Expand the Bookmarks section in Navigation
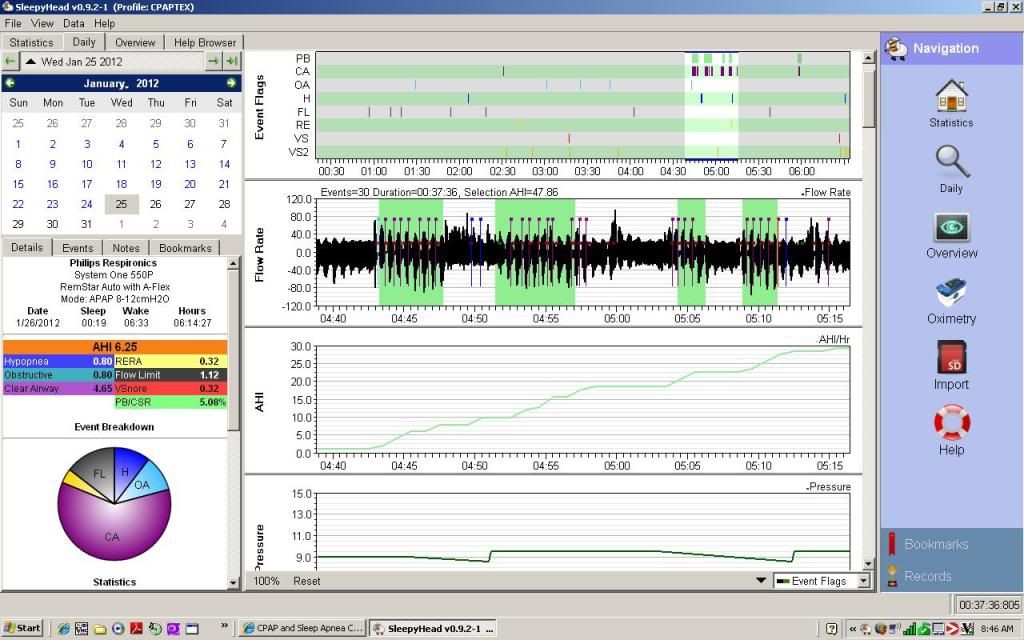This screenshot has width=1024, height=640. (936, 545)
